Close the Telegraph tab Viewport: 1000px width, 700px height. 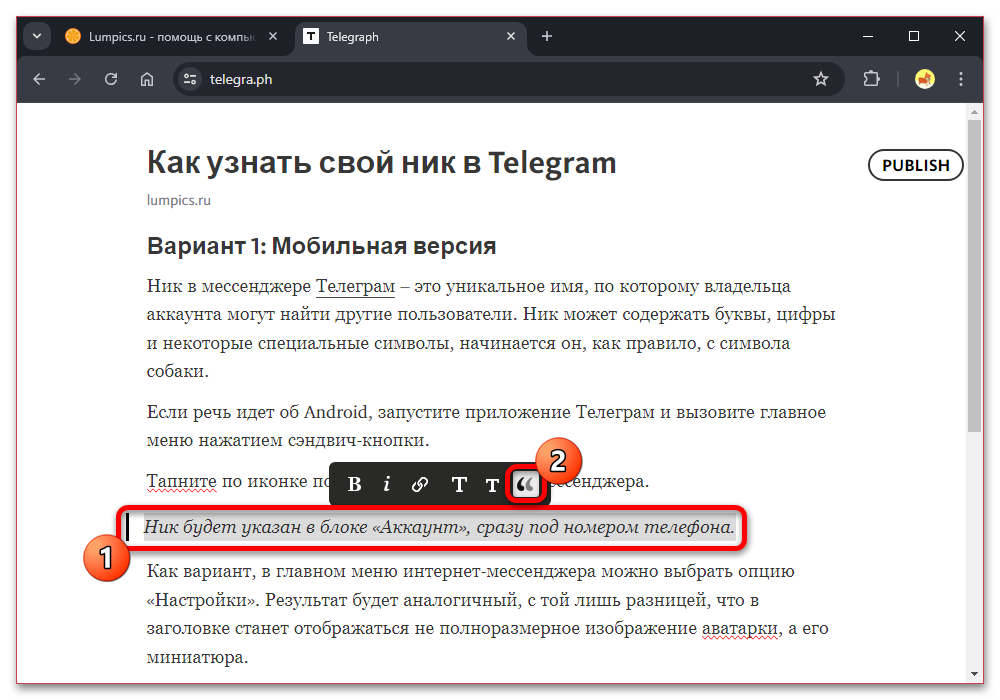point(511,36)
